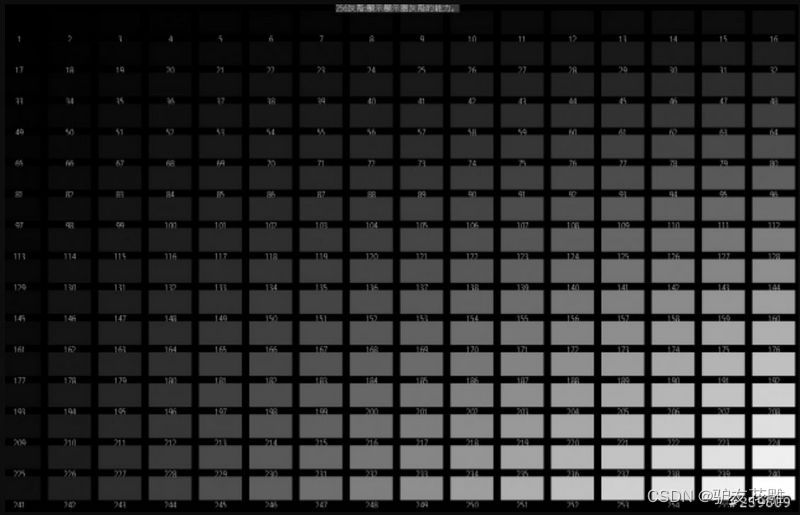
Task: Click the number label 134
Action: coord(271,287)
